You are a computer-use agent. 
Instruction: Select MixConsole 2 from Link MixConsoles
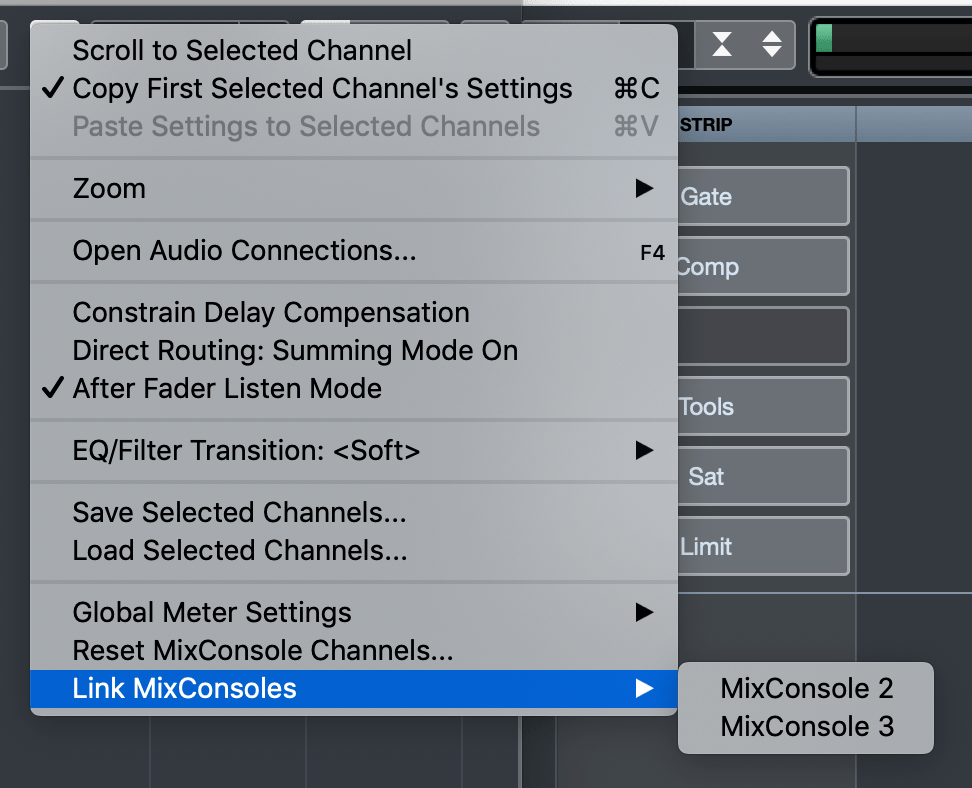pos(806,688)
